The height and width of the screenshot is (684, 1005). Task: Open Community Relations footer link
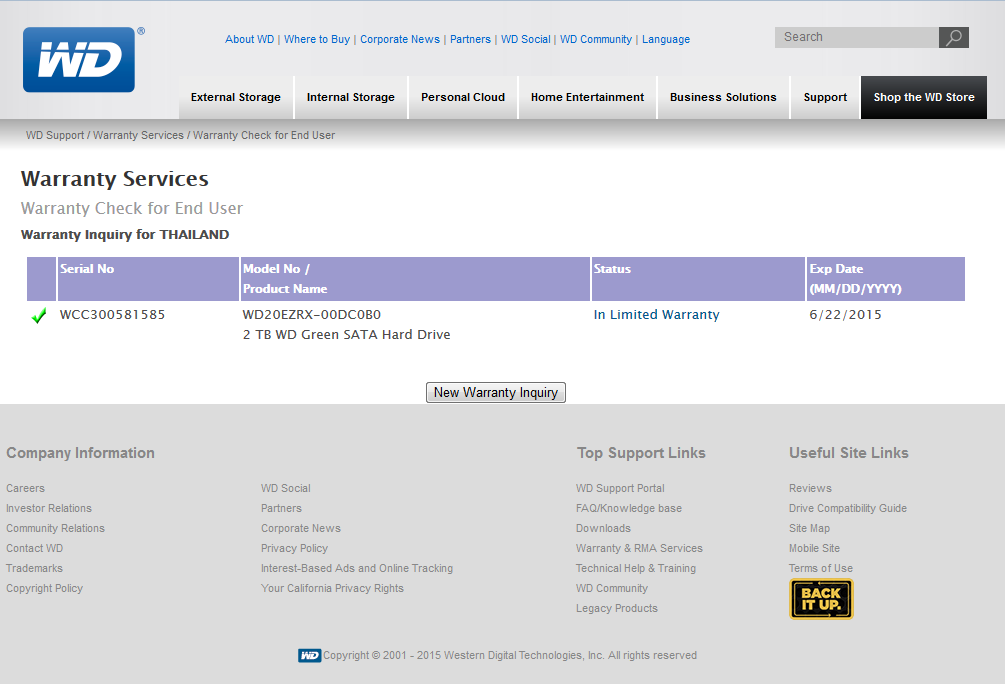pyautogui.click(x=55, y=528)
